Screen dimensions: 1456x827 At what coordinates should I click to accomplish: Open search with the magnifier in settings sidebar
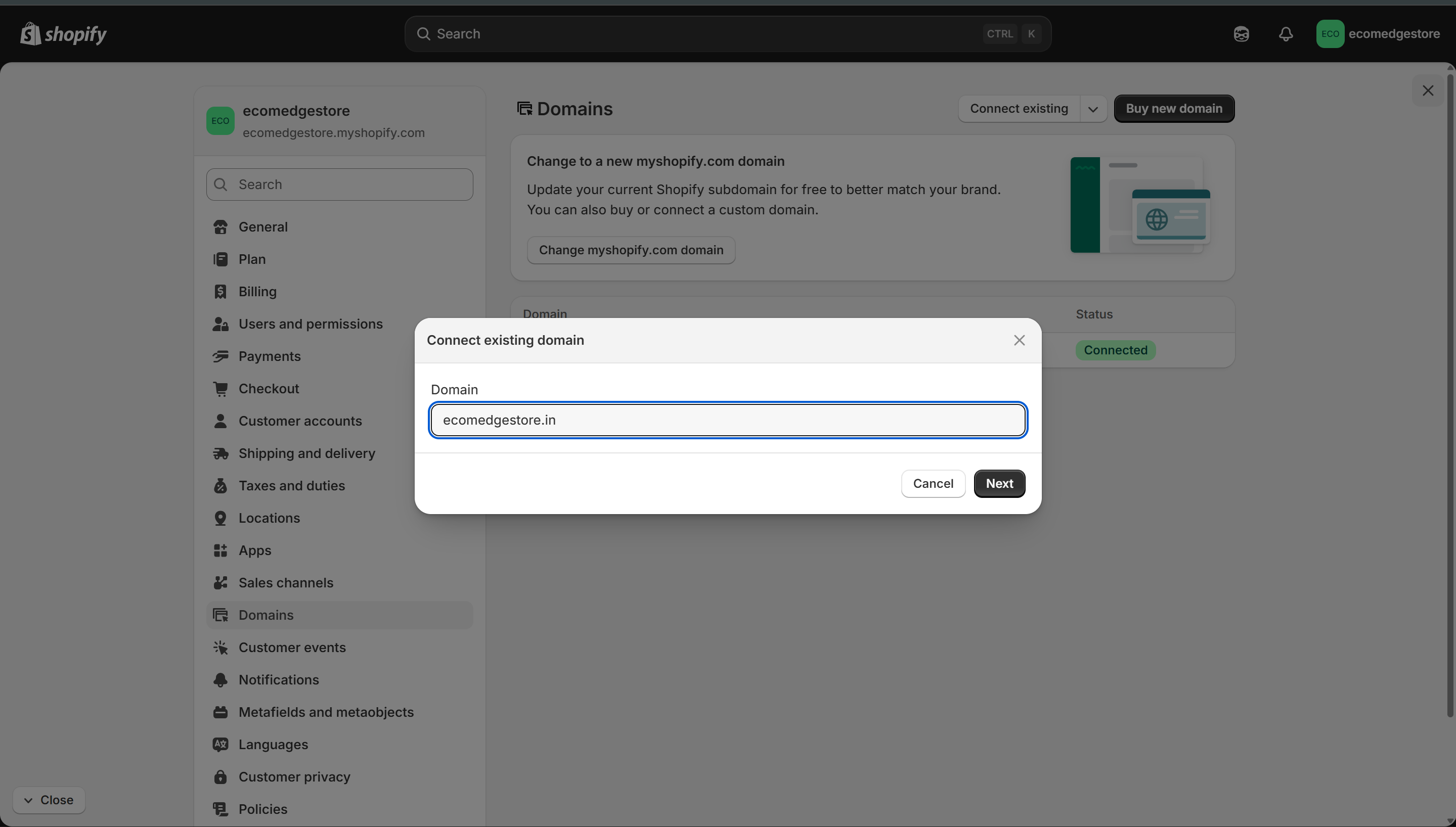222,184
